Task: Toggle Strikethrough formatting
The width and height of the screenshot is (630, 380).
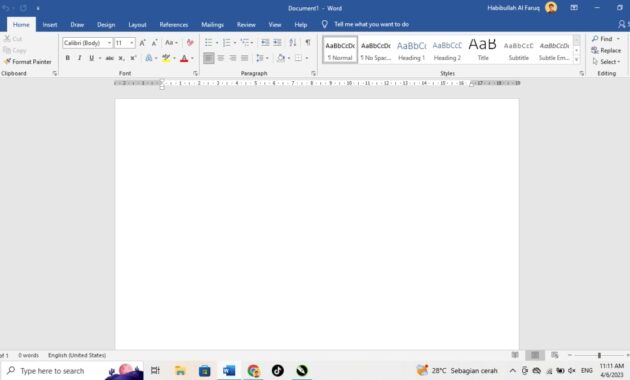Action: point(109,58)
